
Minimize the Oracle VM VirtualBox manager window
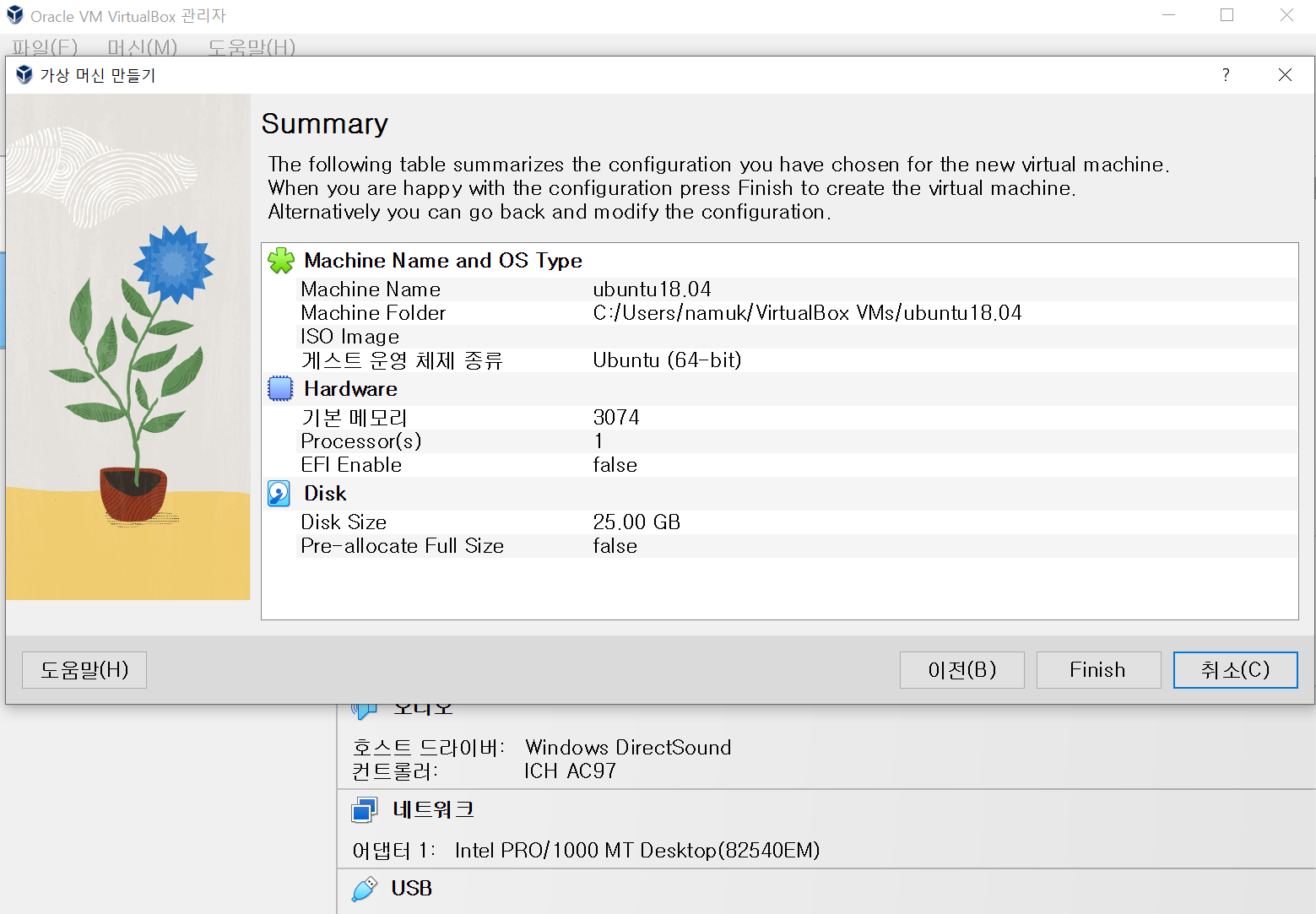click(x=1168, y=15)
